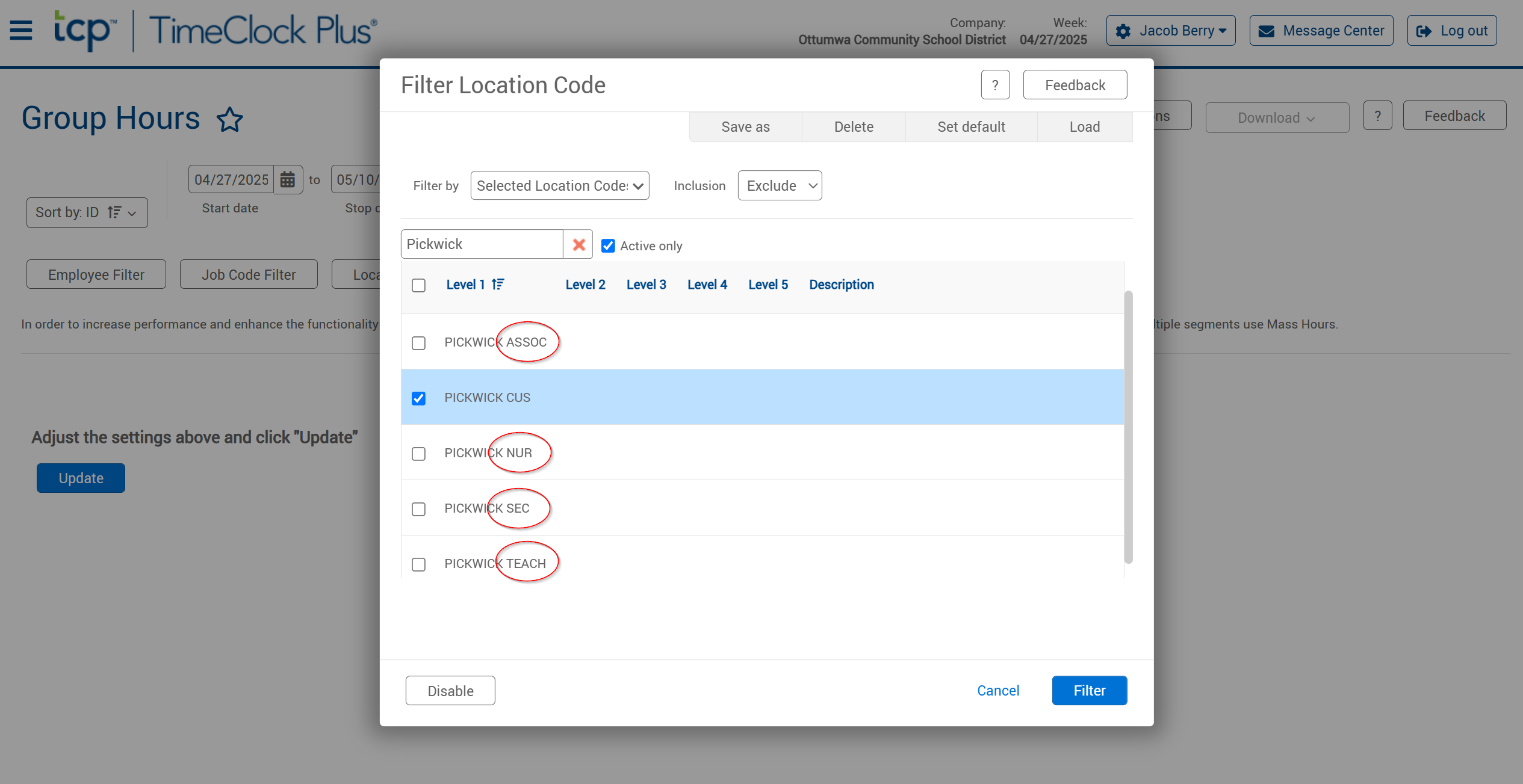Viewport: 1523px width, 784px height.
Task: Click the favorite star next to Group Hours
Action: [229, 119]
